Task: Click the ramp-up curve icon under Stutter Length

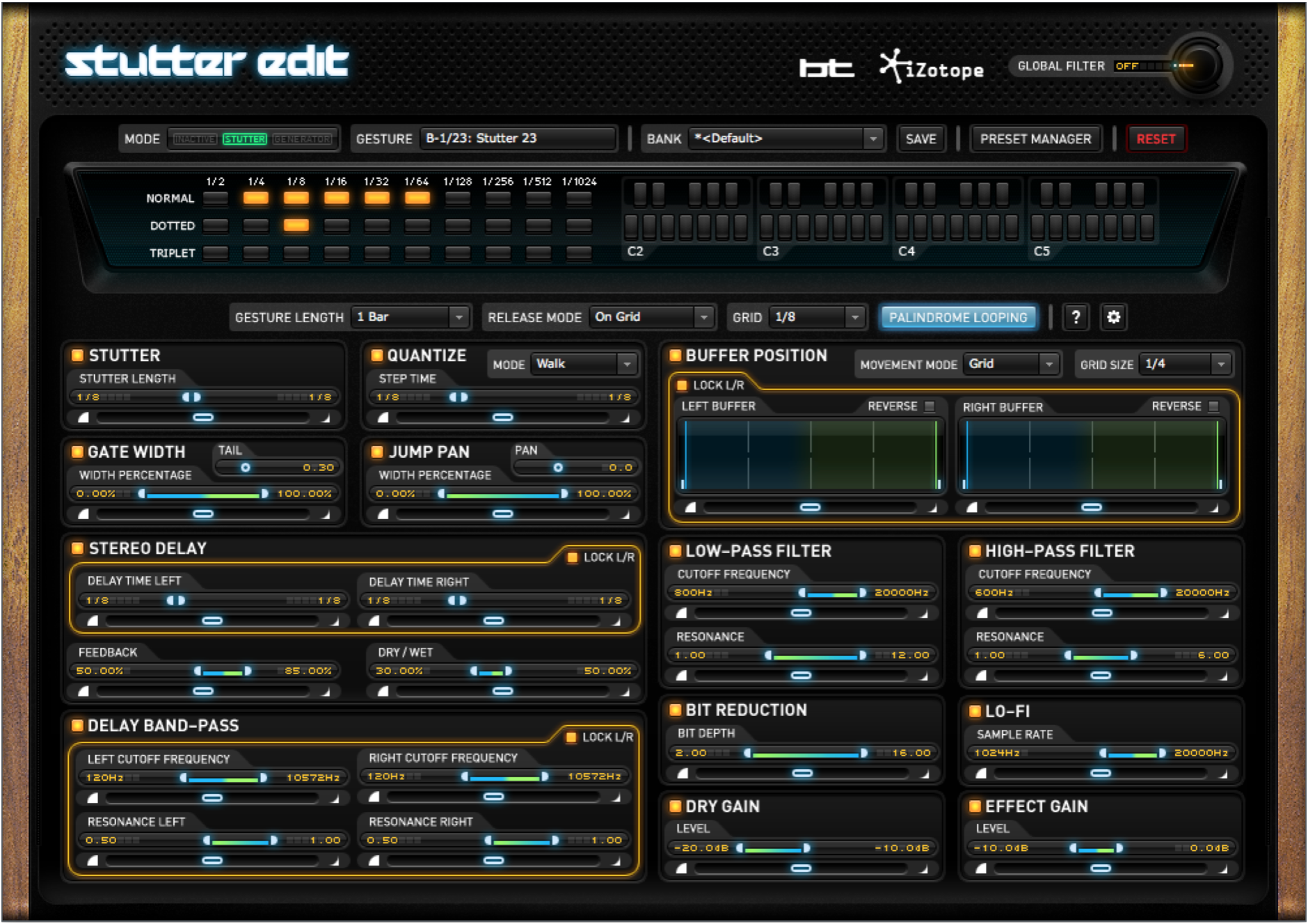Action: 83,417
